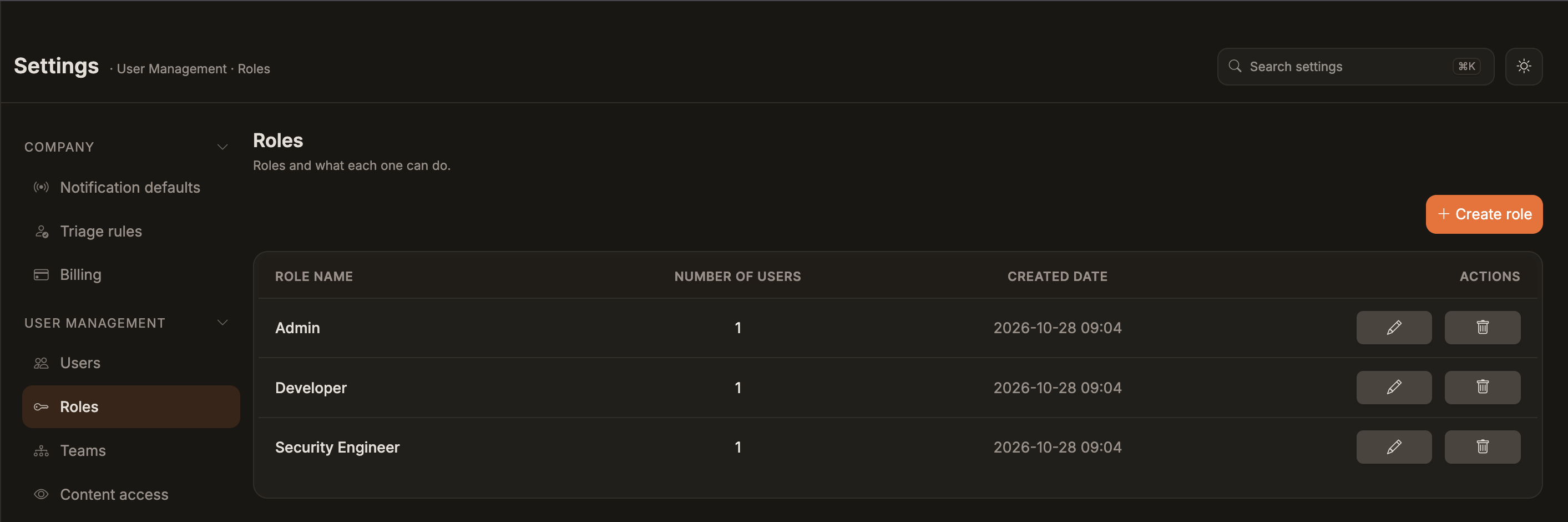The image size is (1568, 522).
Task: Edit the Developer role pencil icon
Action: 1394,388
